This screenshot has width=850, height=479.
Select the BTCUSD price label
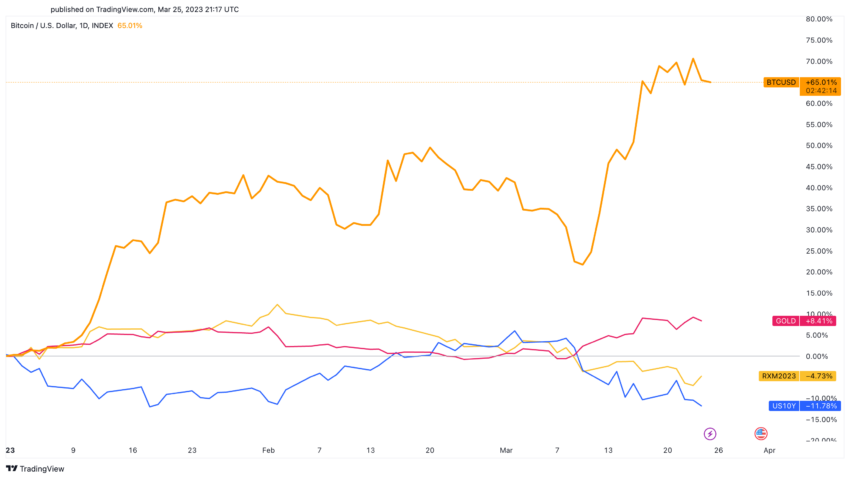coord(780,81)
